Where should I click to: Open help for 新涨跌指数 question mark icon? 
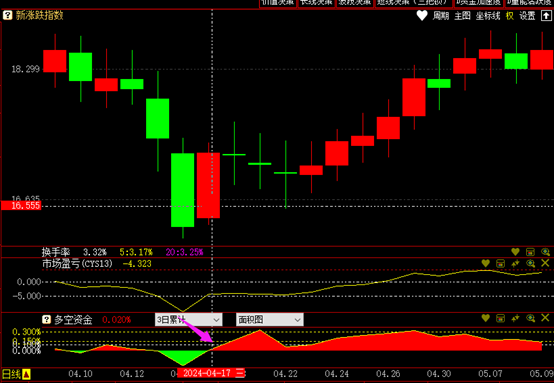[x=7, y=15]
